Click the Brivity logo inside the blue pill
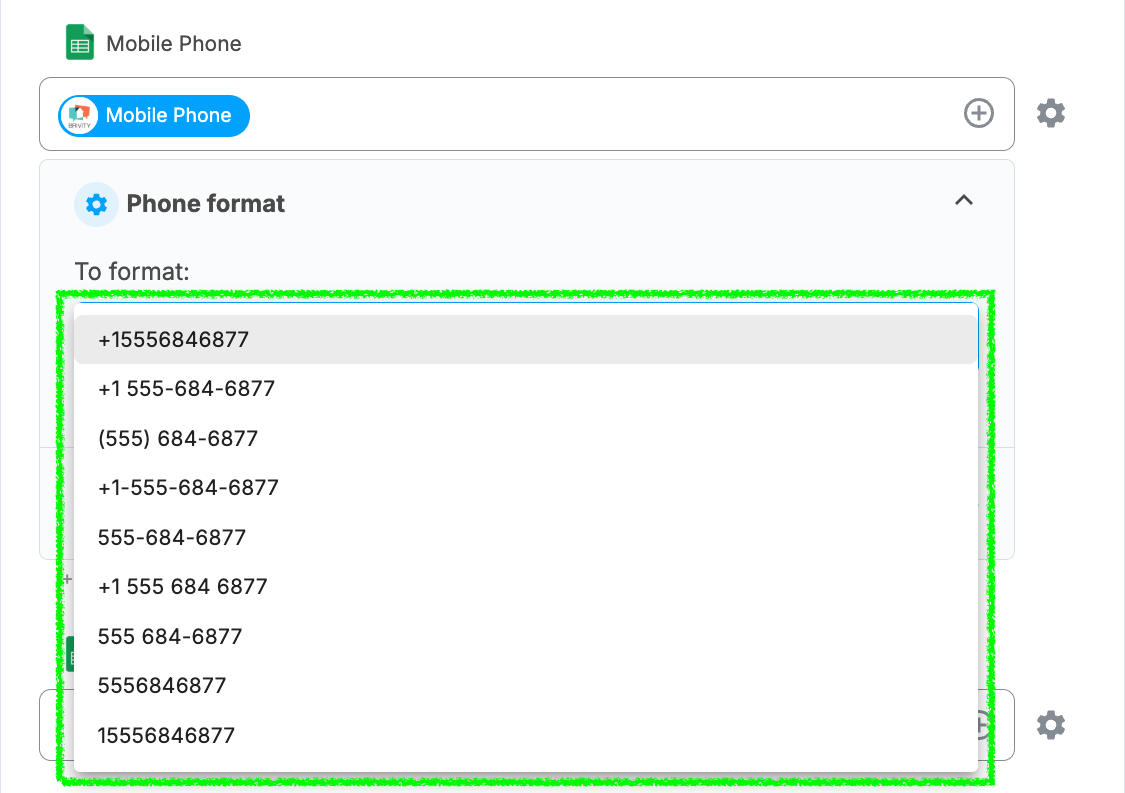Screen dimensions: 1125x793 click(x=79, y=116)
